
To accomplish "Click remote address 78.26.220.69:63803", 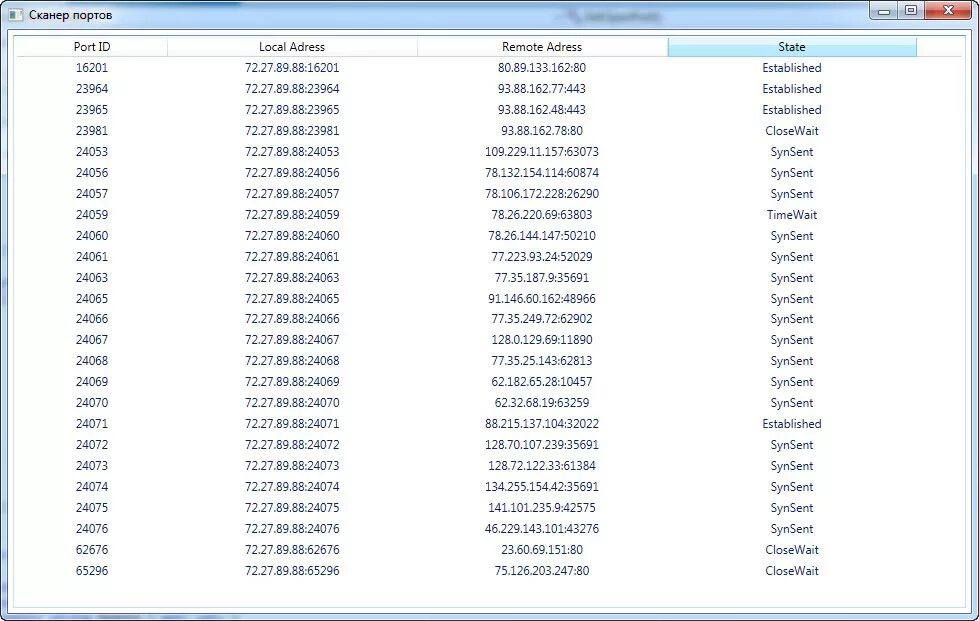I will coord(542,215).
